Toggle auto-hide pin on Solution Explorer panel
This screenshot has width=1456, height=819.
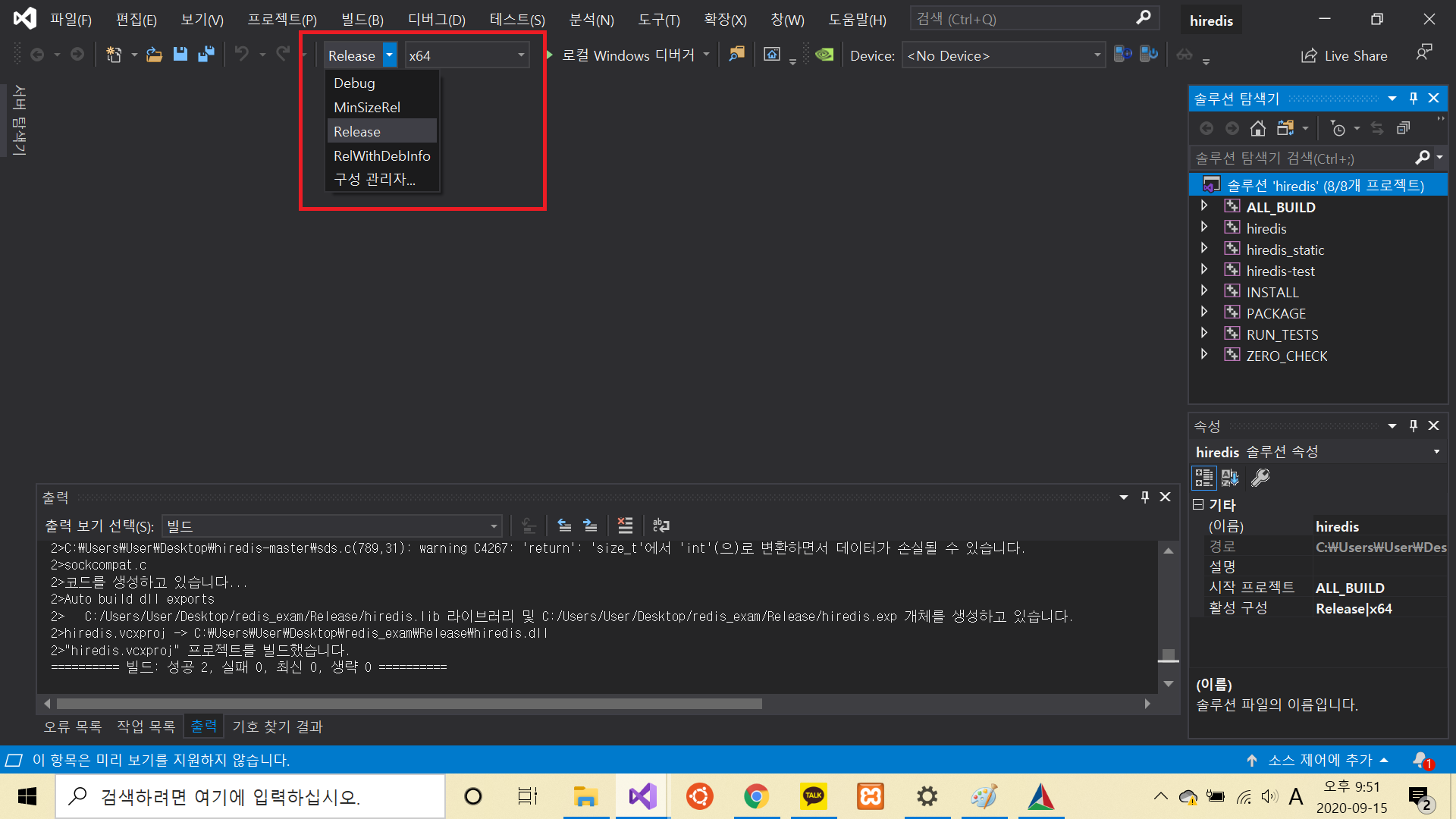point(1413,98)
